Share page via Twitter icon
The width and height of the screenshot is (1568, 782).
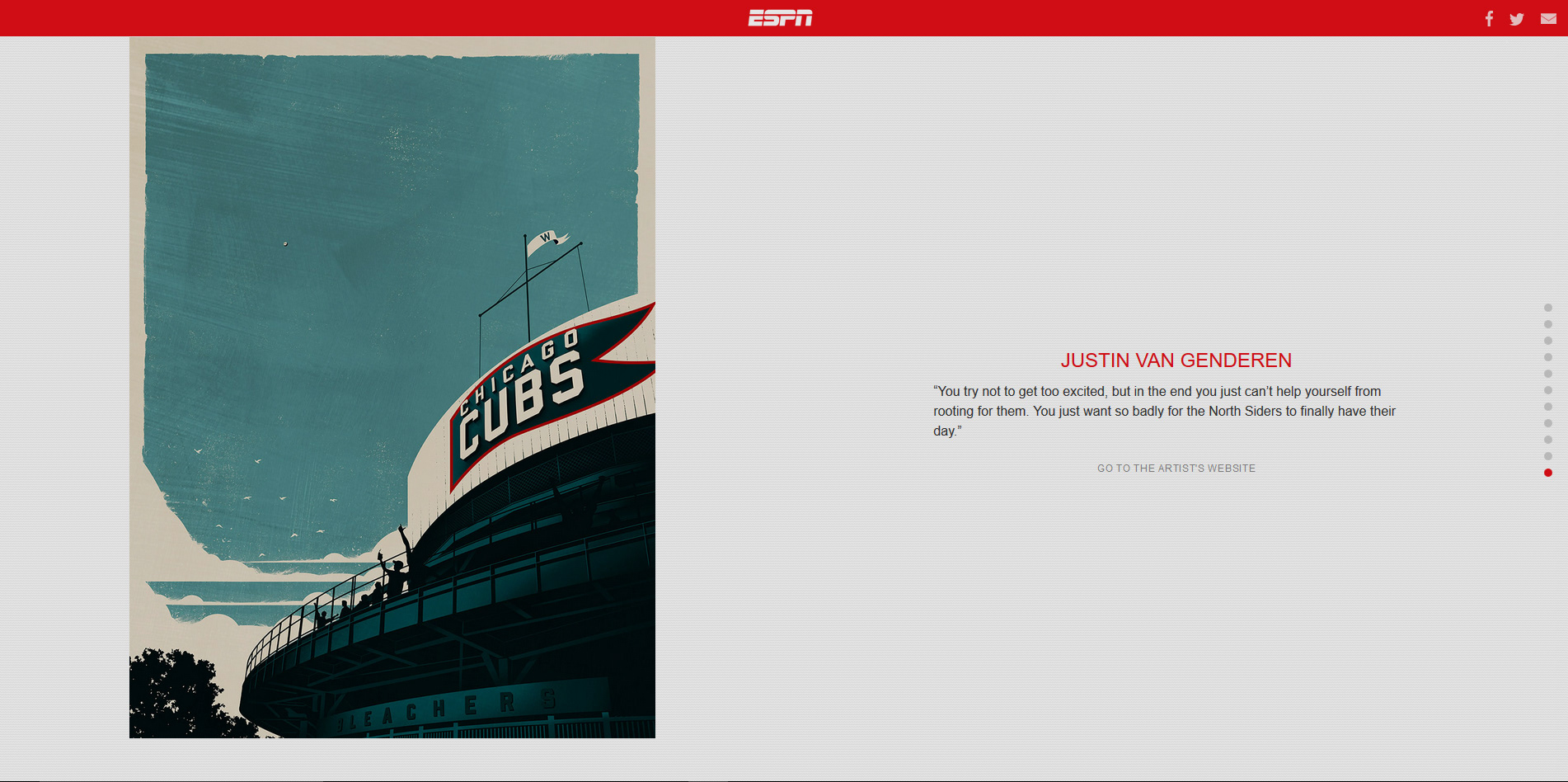tap(1517, 19)
